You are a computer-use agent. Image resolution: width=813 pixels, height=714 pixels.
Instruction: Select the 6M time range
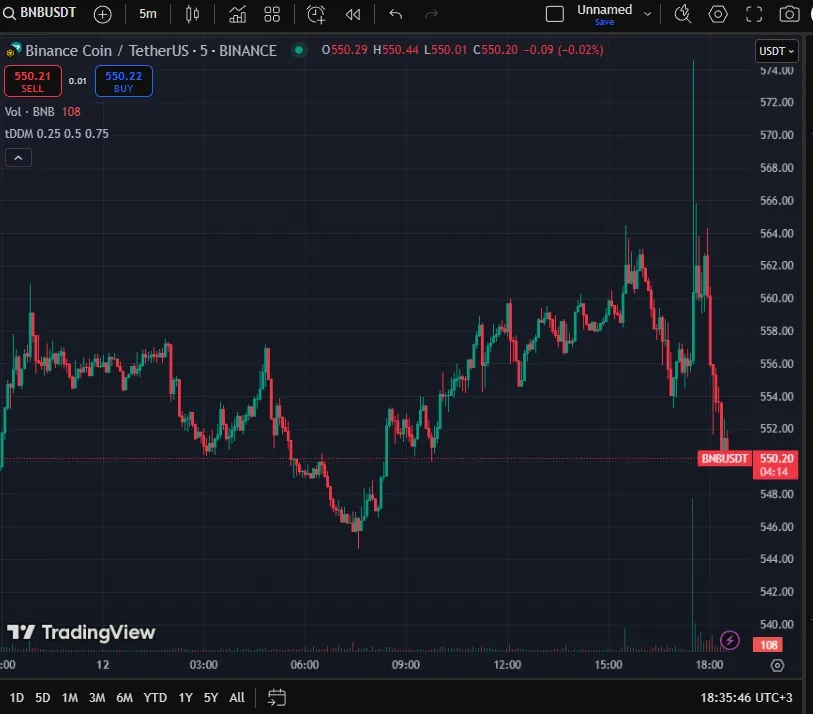124,698
